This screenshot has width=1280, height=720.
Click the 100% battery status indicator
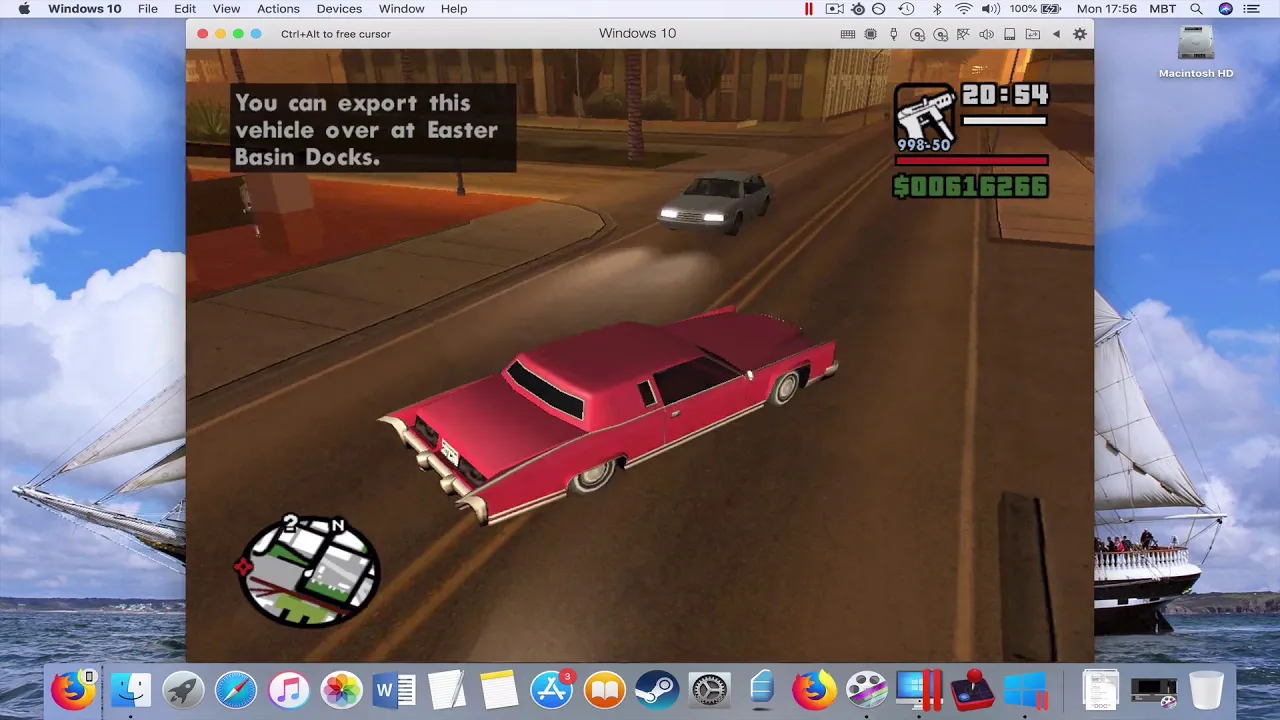1033,9
